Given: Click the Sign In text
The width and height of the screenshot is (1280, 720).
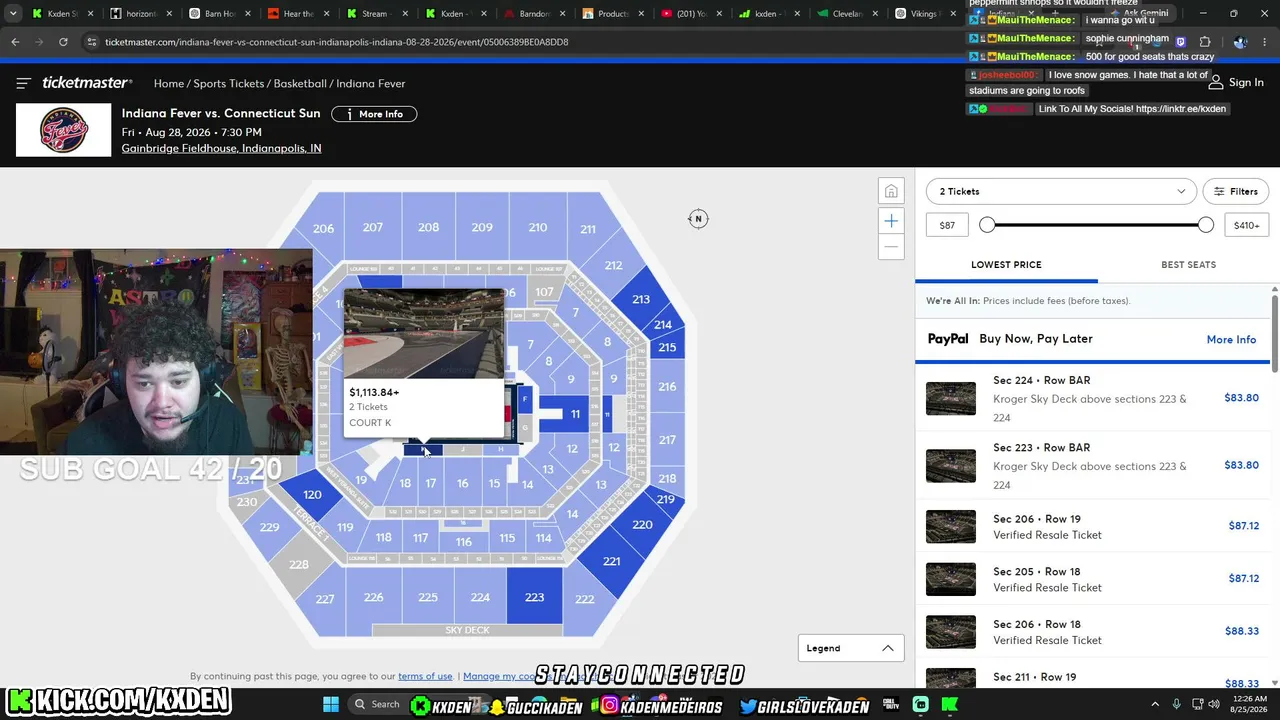Looking at the screenshot, I should tap(1246, 82).
